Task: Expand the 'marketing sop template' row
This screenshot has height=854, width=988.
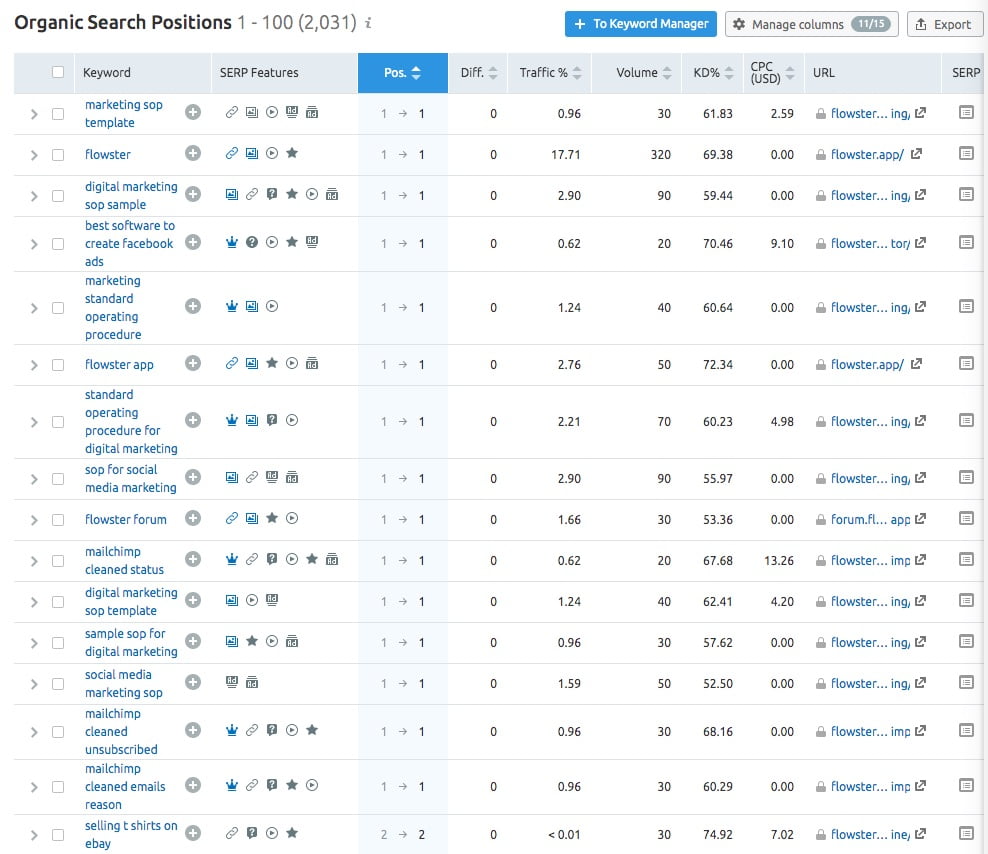Action: 34,114
